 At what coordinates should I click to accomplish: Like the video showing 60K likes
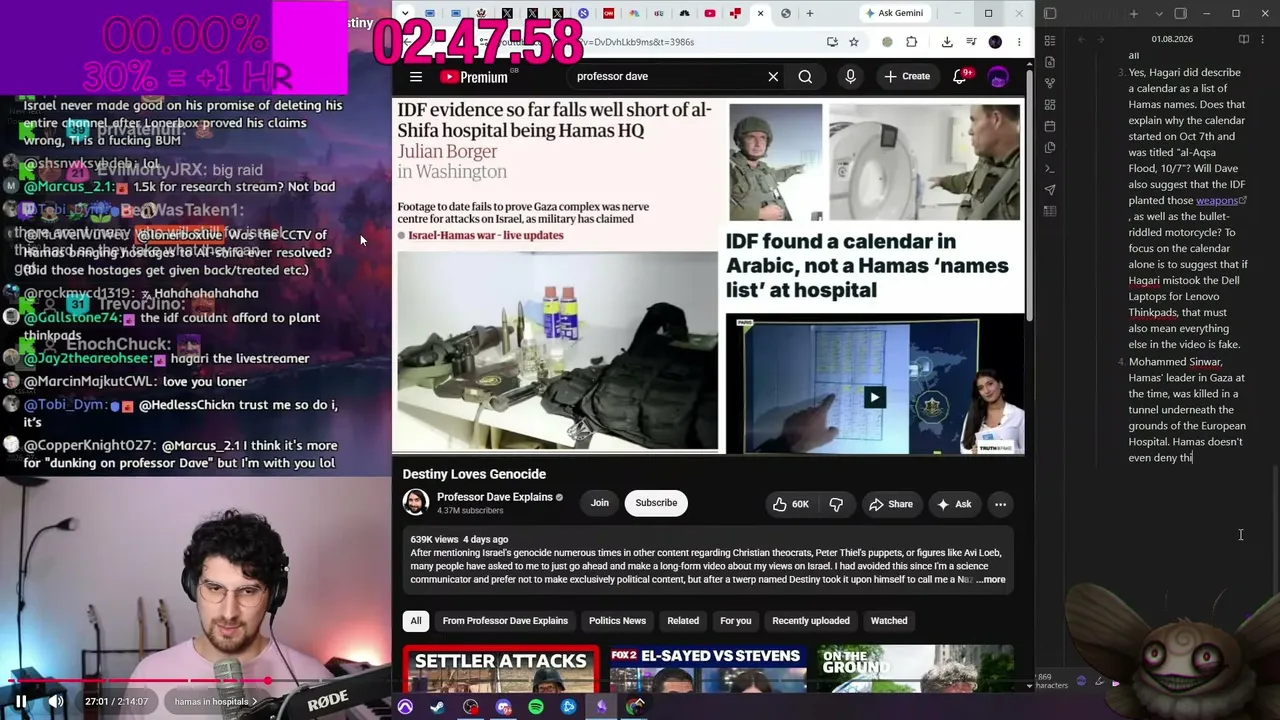coord(790,504)
